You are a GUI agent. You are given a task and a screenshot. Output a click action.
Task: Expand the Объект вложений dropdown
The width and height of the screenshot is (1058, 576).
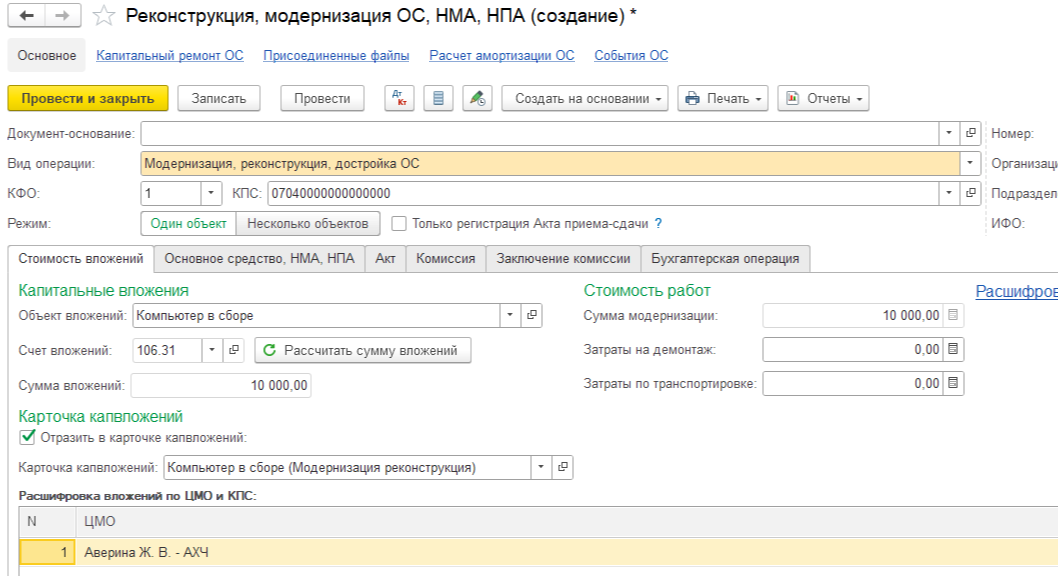[x=510, y=315]
